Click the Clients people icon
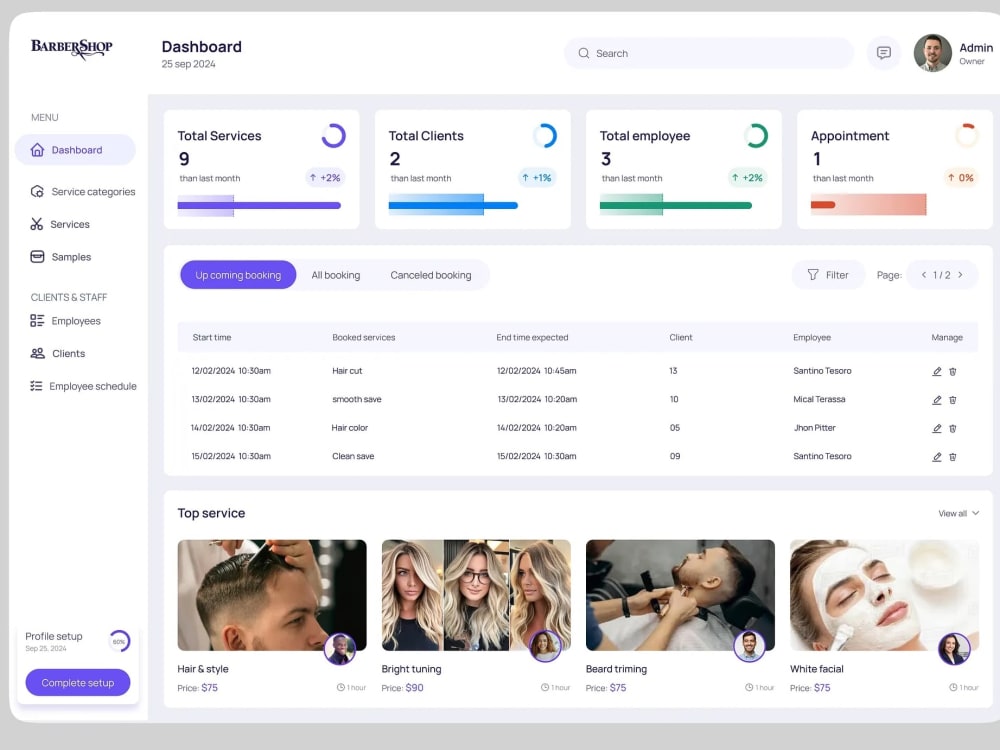This screenshot has height=750, width=1000. pos(38,353)
